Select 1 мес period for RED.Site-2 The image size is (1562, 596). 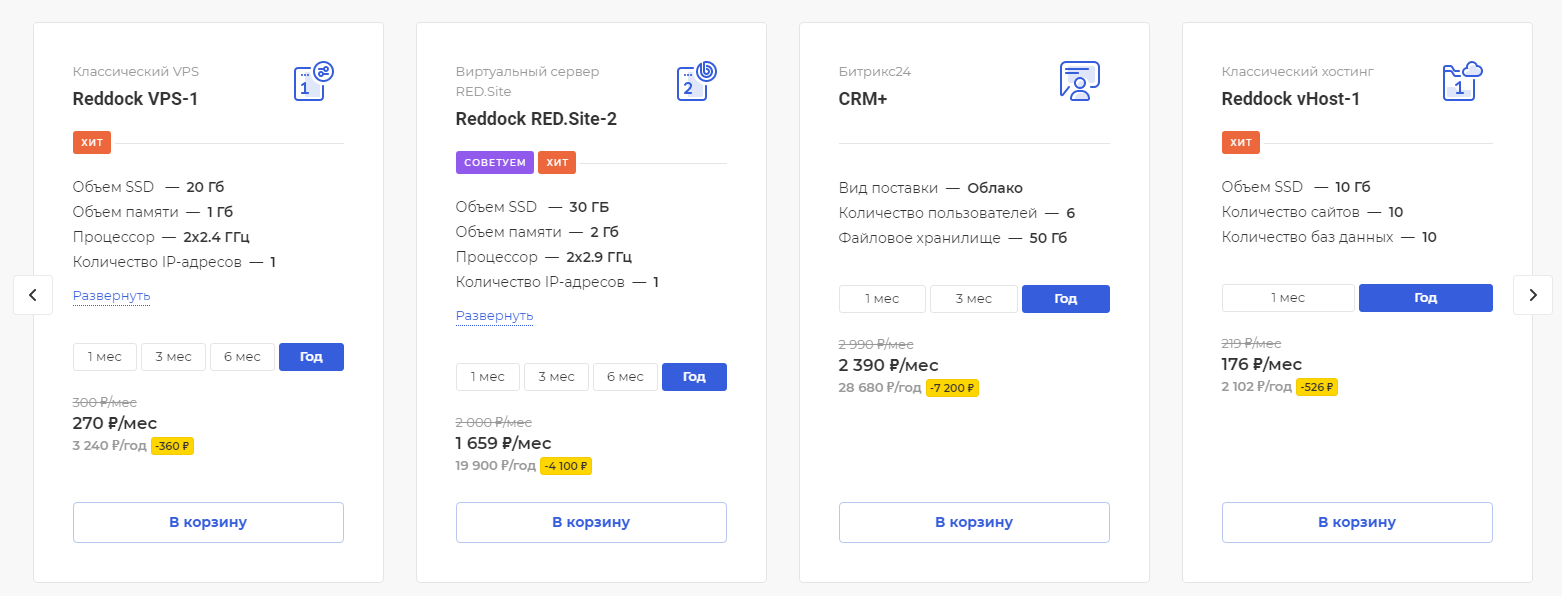(488, 377)
